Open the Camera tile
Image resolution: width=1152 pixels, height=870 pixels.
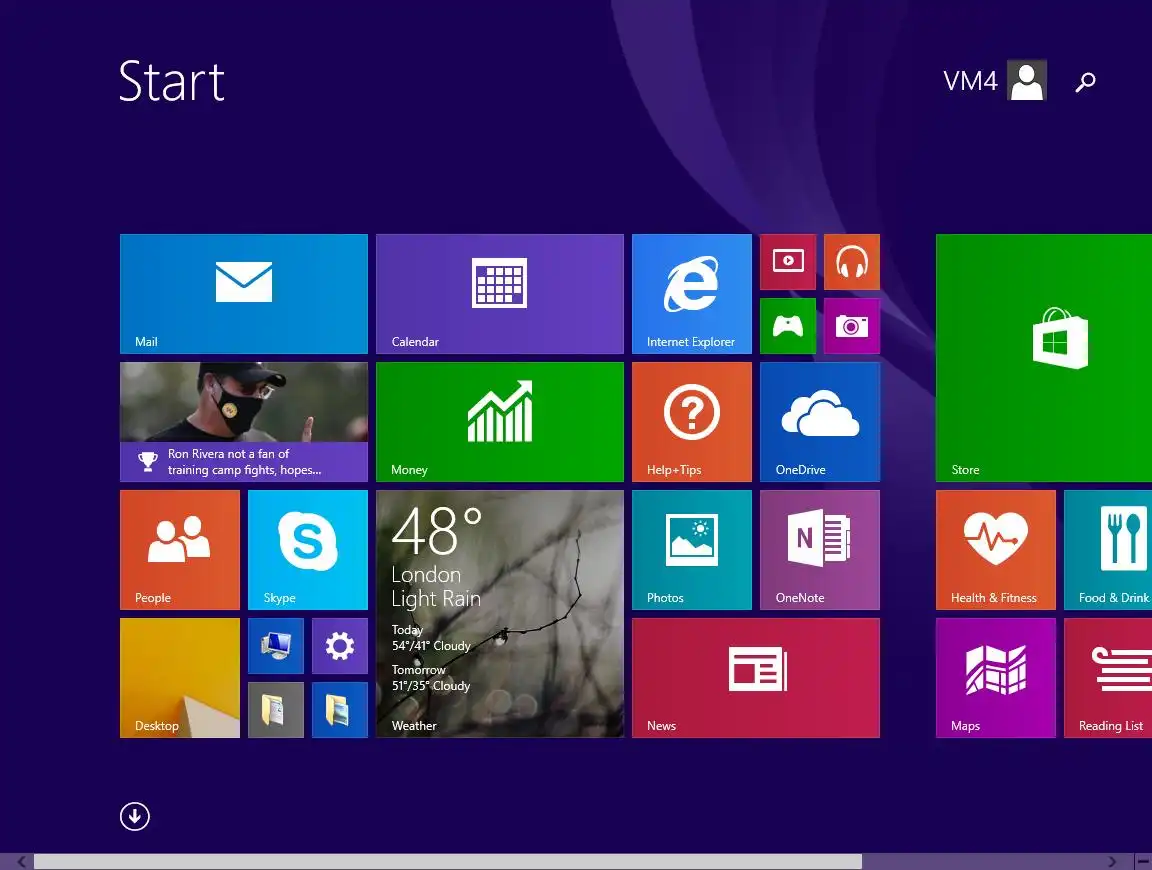(x=852, y=326)
